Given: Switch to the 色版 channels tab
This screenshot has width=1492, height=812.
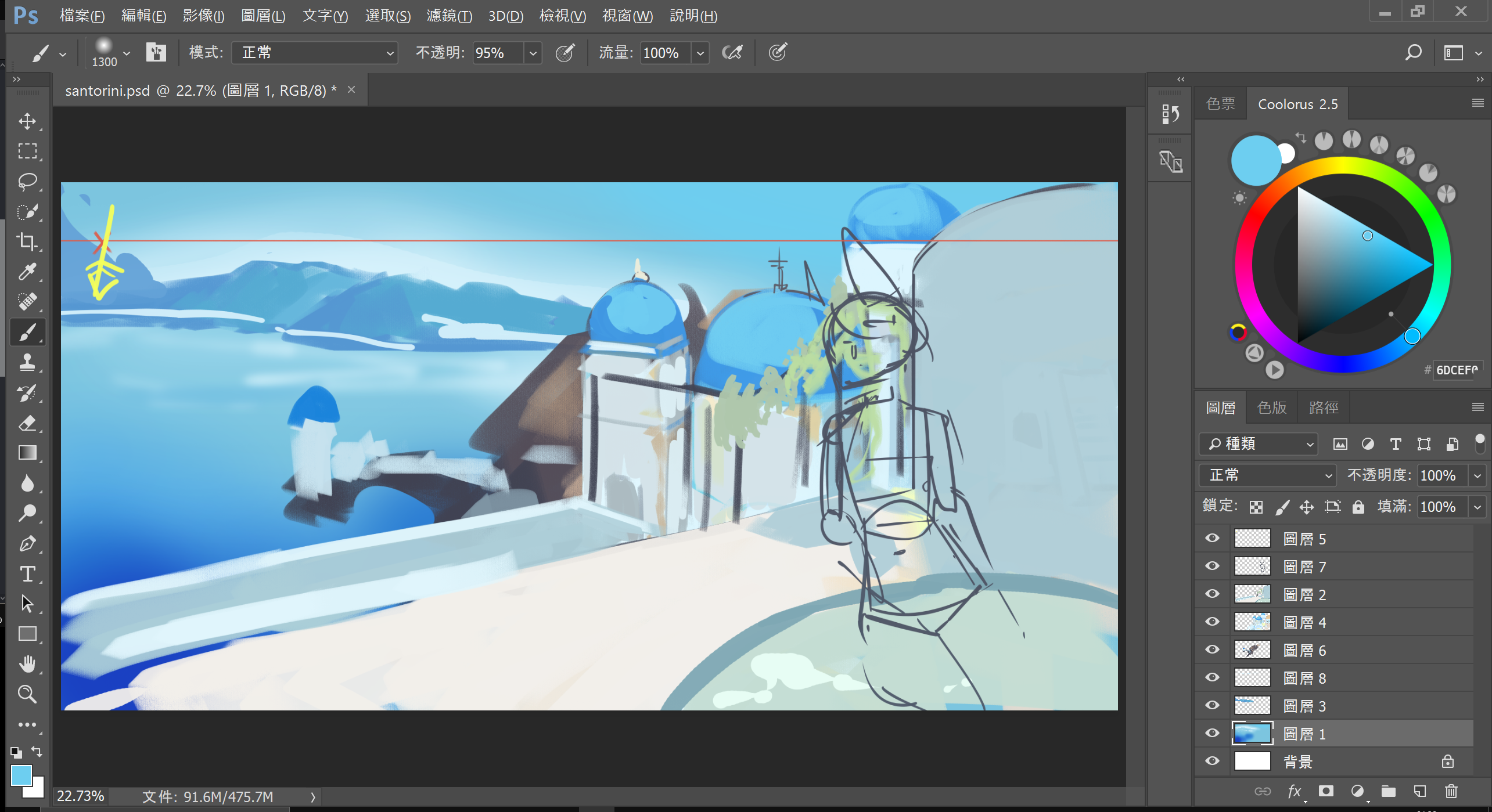Looking at the screenshot, I should tap(1272, 408).
